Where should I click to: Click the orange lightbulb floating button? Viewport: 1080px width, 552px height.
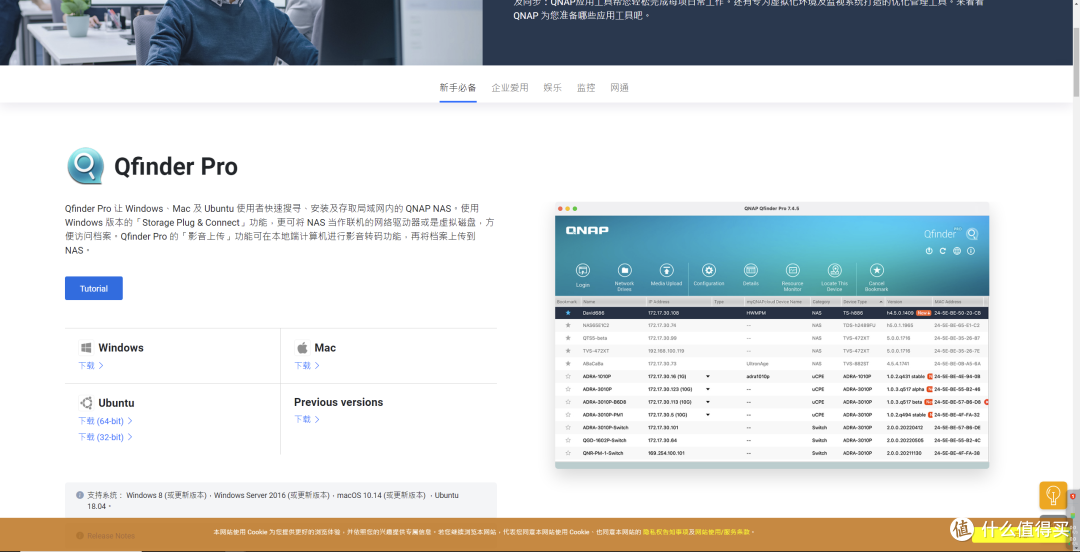click(1052, 495)
